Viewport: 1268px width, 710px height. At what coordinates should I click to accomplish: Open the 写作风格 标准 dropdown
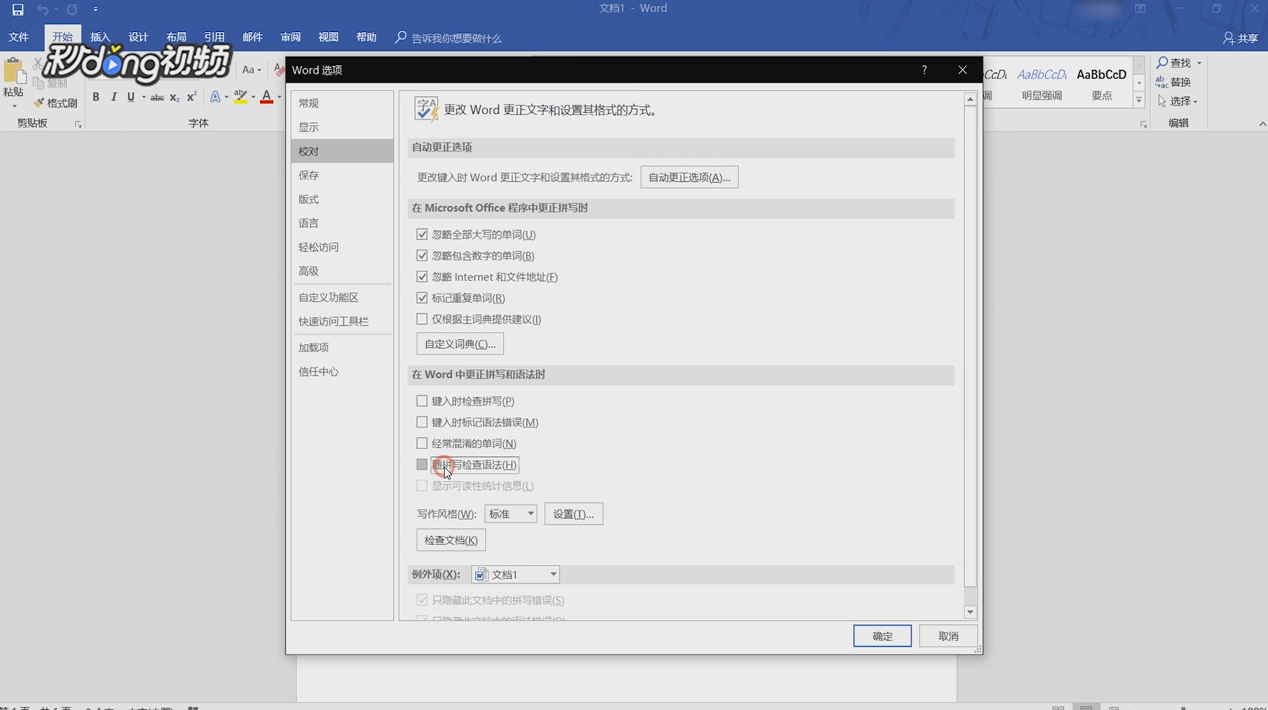click(x=511, y=514)
